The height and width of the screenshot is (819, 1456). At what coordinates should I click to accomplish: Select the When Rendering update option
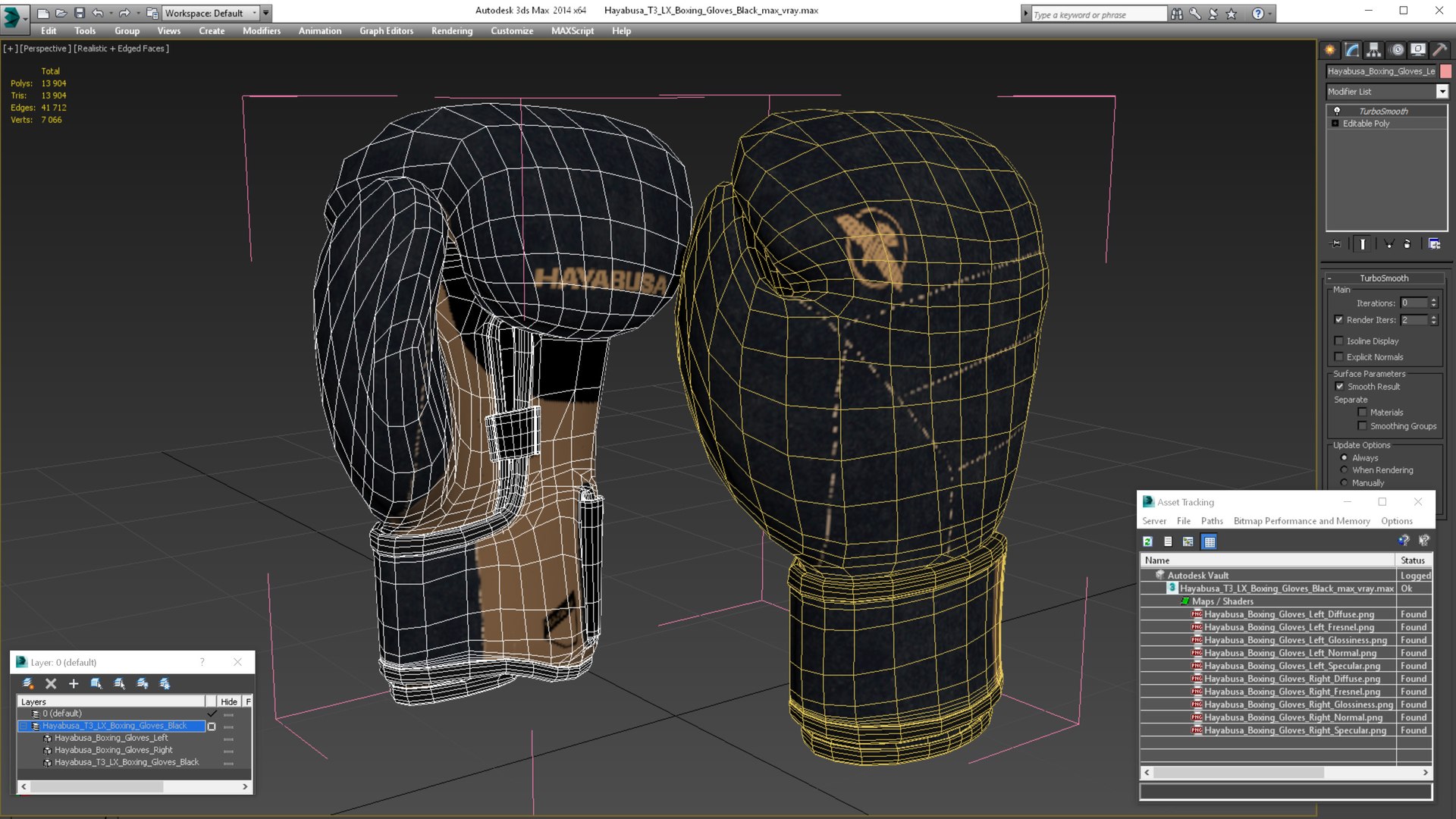(x=1345, y=470)
